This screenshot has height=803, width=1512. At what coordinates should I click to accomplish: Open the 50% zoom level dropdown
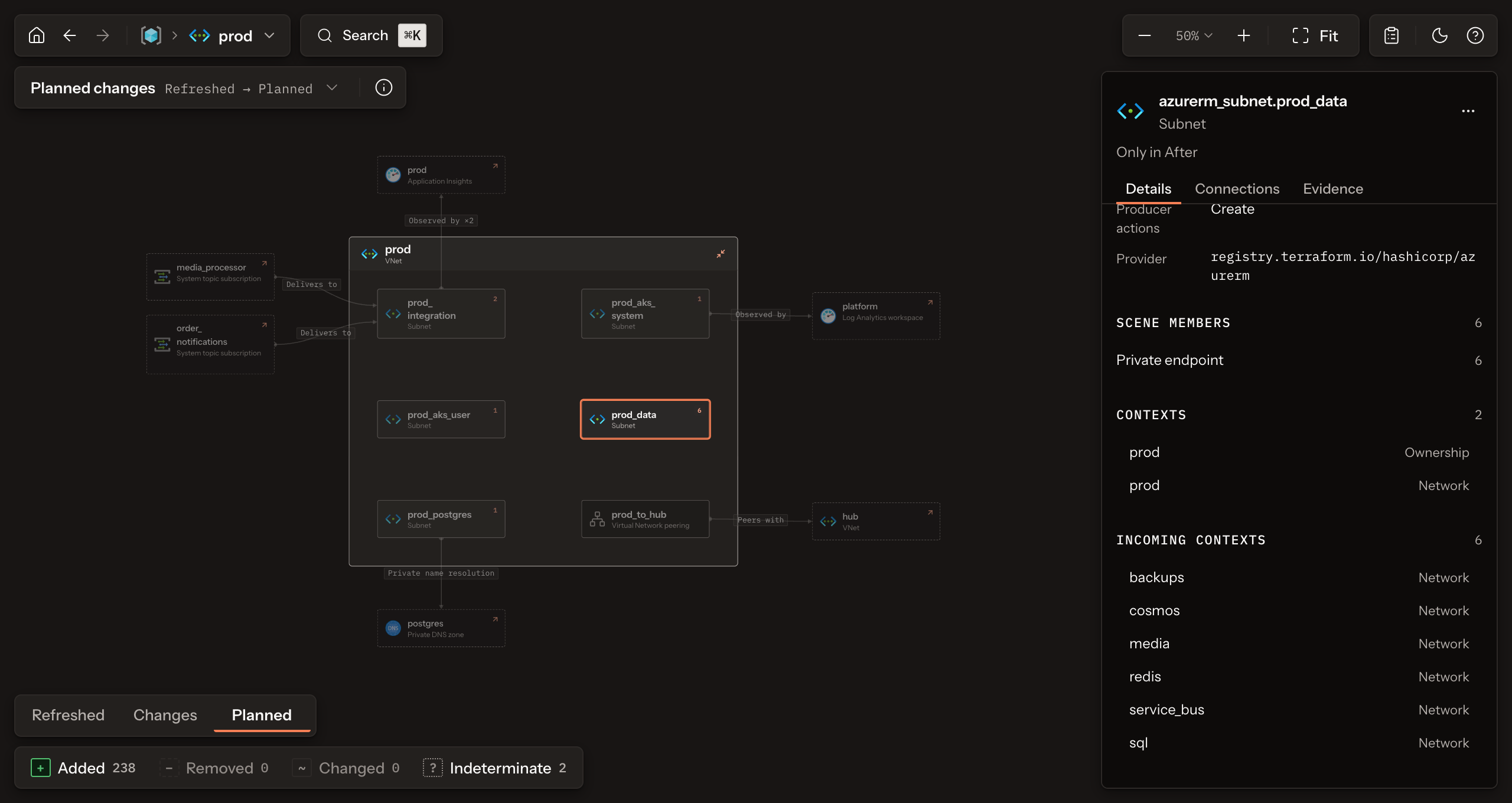1193,35
